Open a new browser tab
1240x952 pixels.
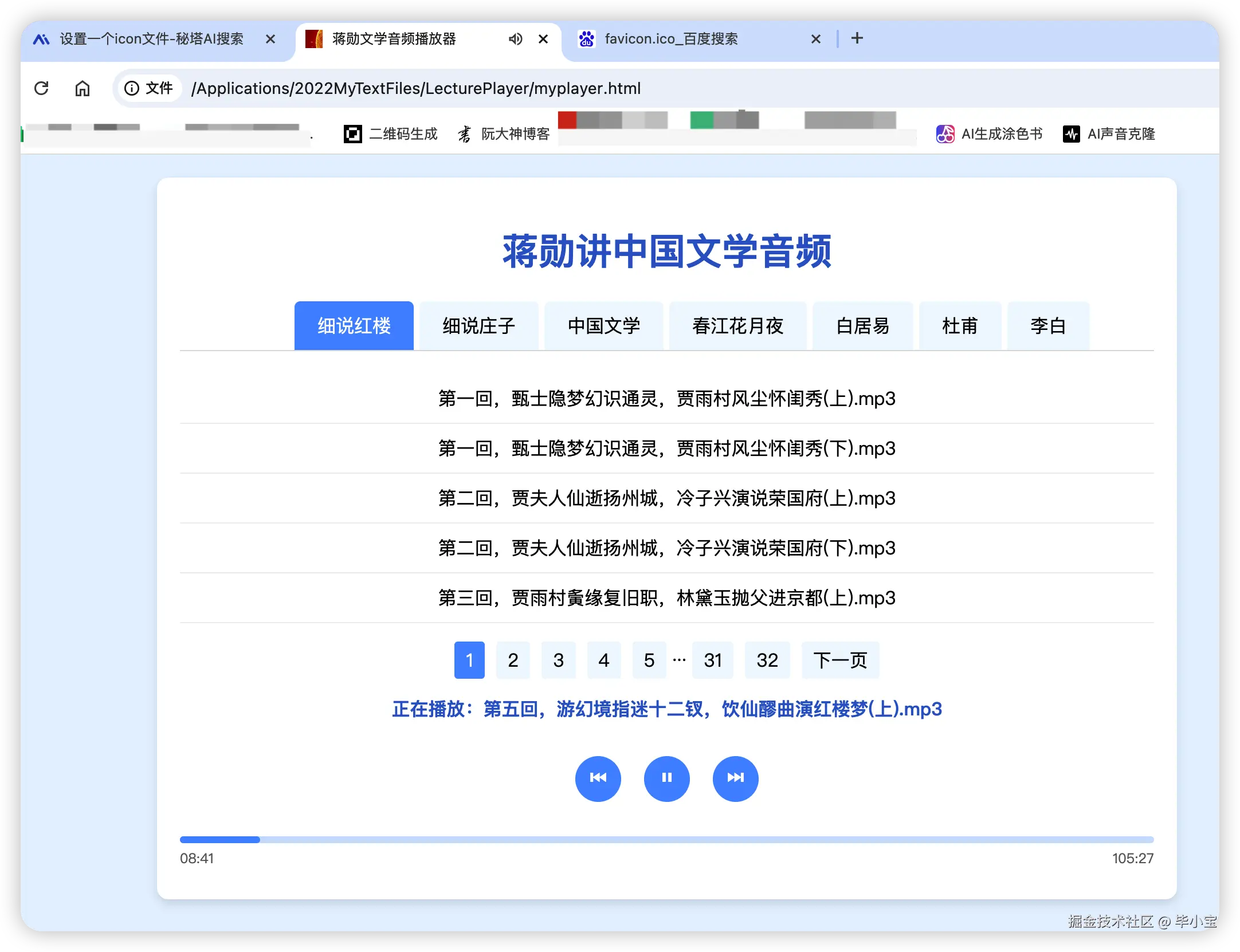point(857,38)
